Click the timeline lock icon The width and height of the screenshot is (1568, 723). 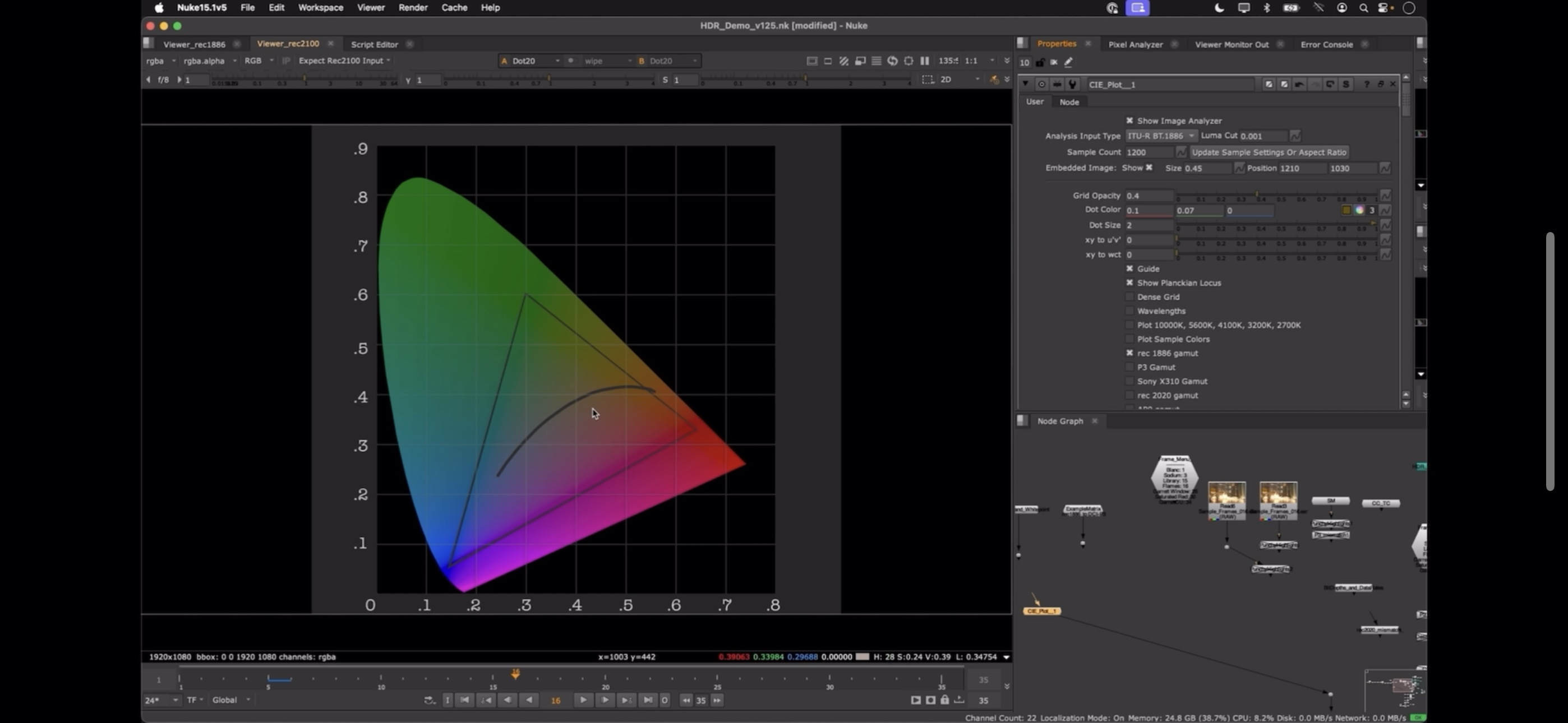point(945,701)
